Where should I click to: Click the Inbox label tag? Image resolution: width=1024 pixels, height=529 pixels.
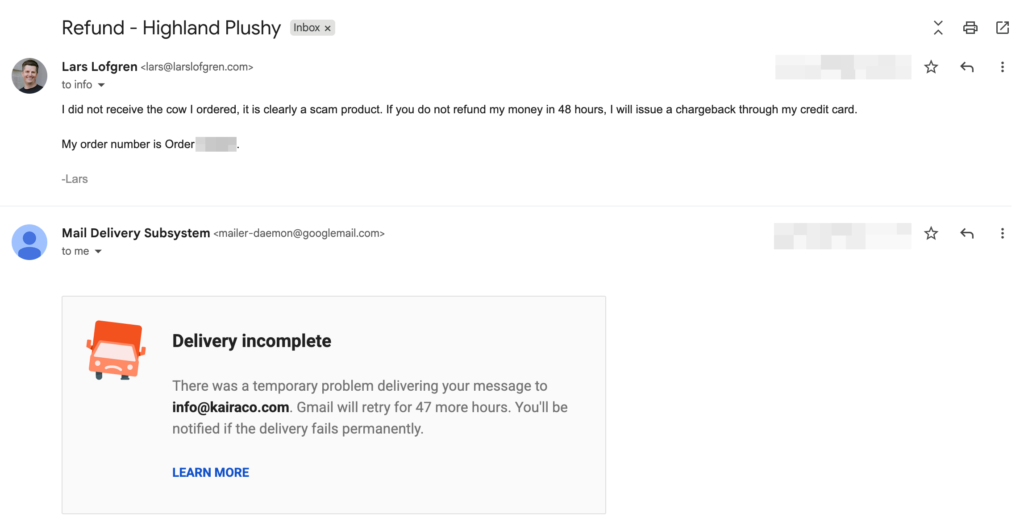point(307,28)
